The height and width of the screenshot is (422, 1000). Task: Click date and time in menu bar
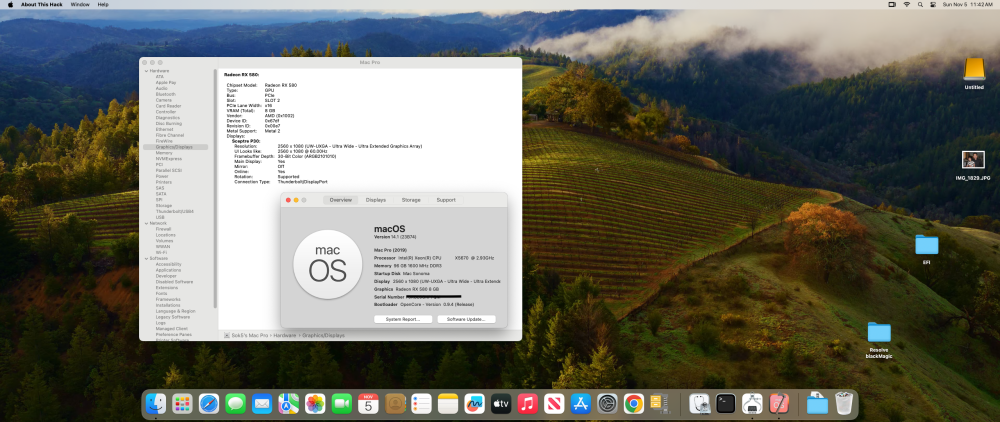tap(967, 4)
